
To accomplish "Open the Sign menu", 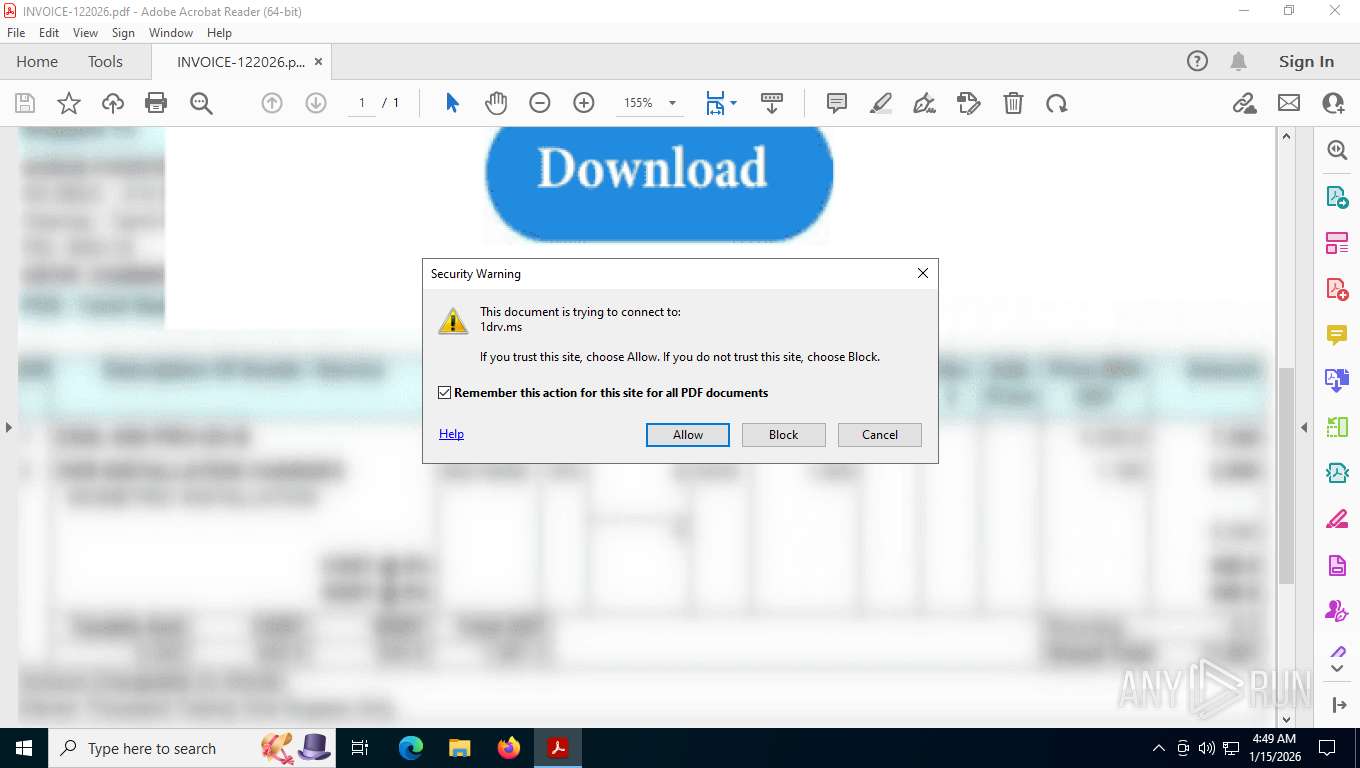I will coord(123,33).
